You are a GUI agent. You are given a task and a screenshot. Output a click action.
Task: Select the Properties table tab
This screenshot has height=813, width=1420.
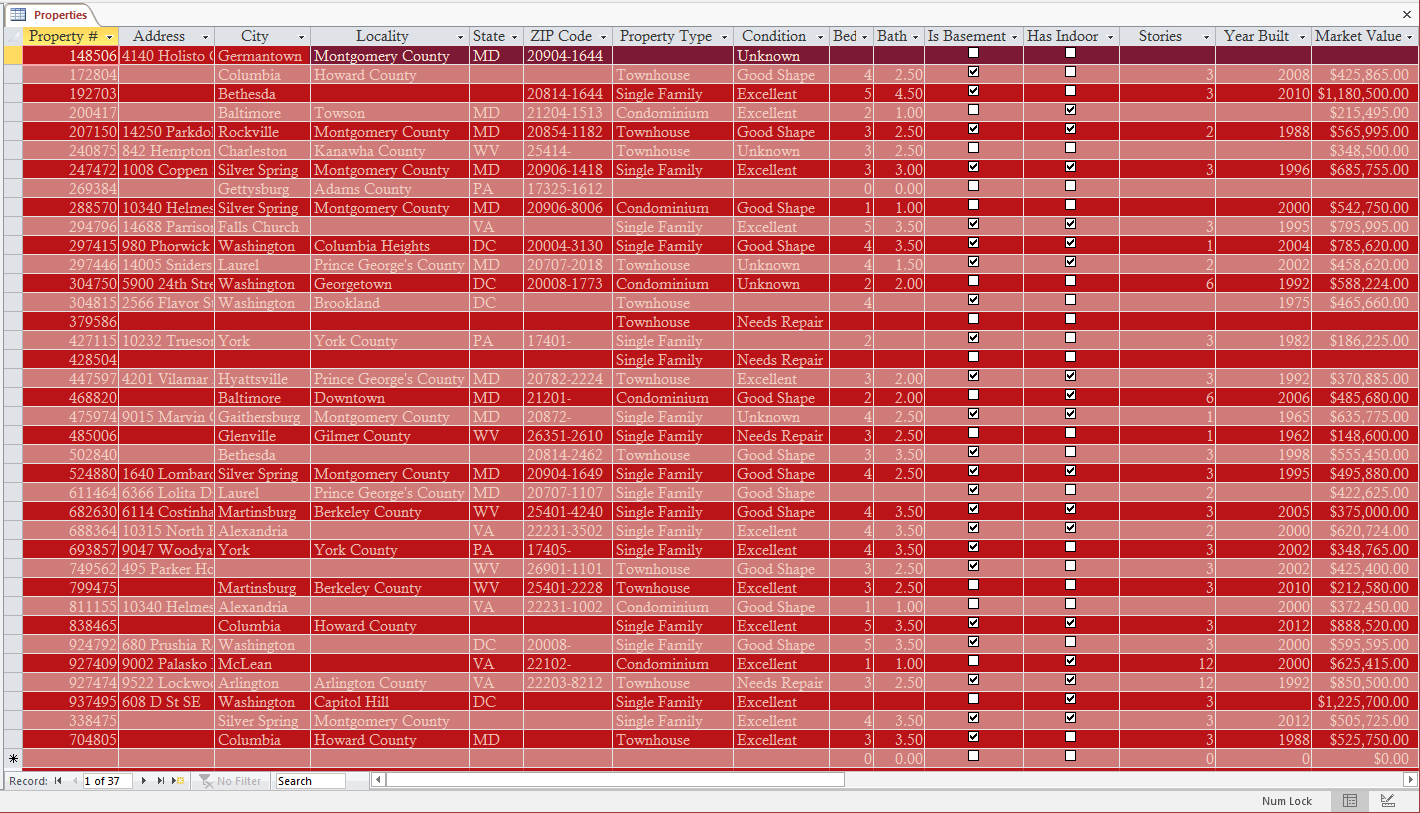tap(50, 15)
